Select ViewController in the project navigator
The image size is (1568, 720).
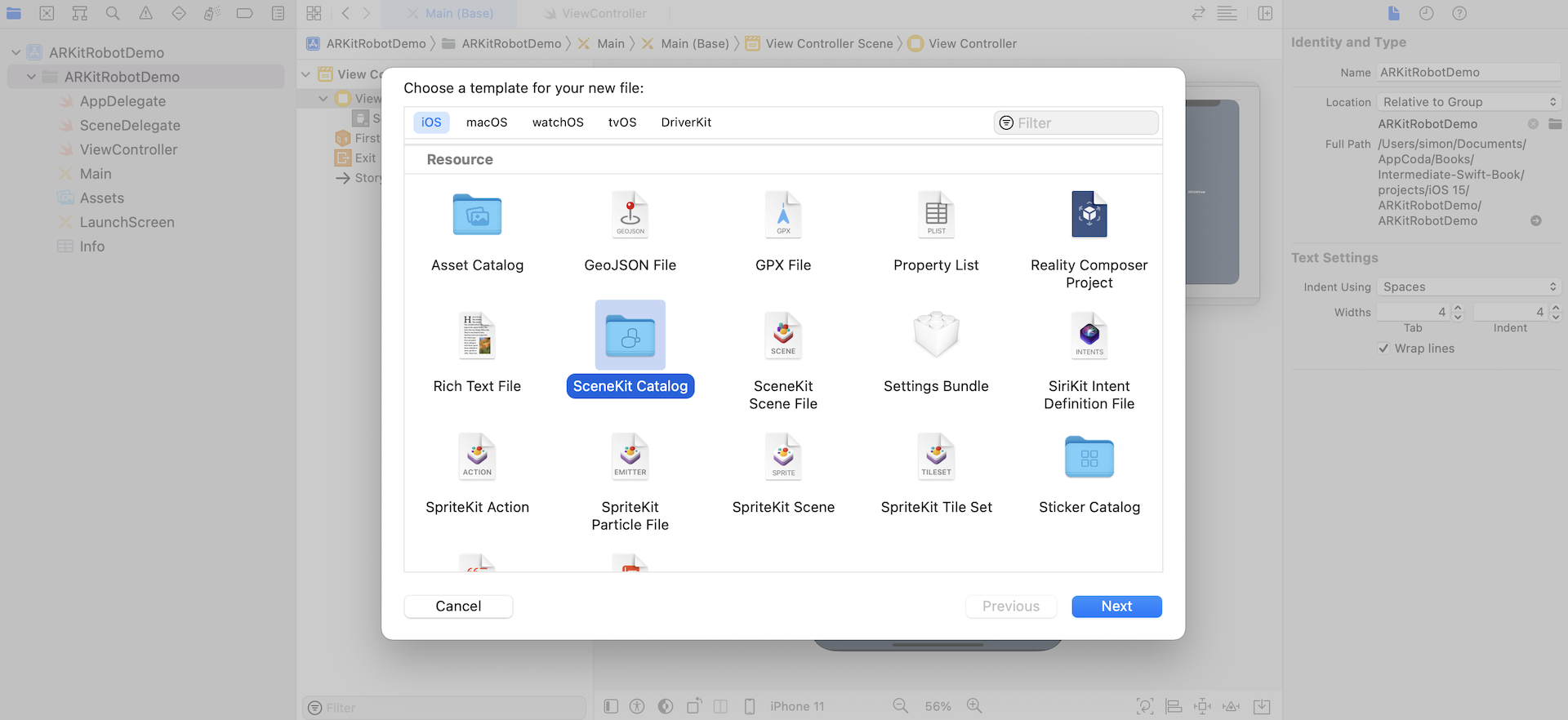[x=128, y=149]
